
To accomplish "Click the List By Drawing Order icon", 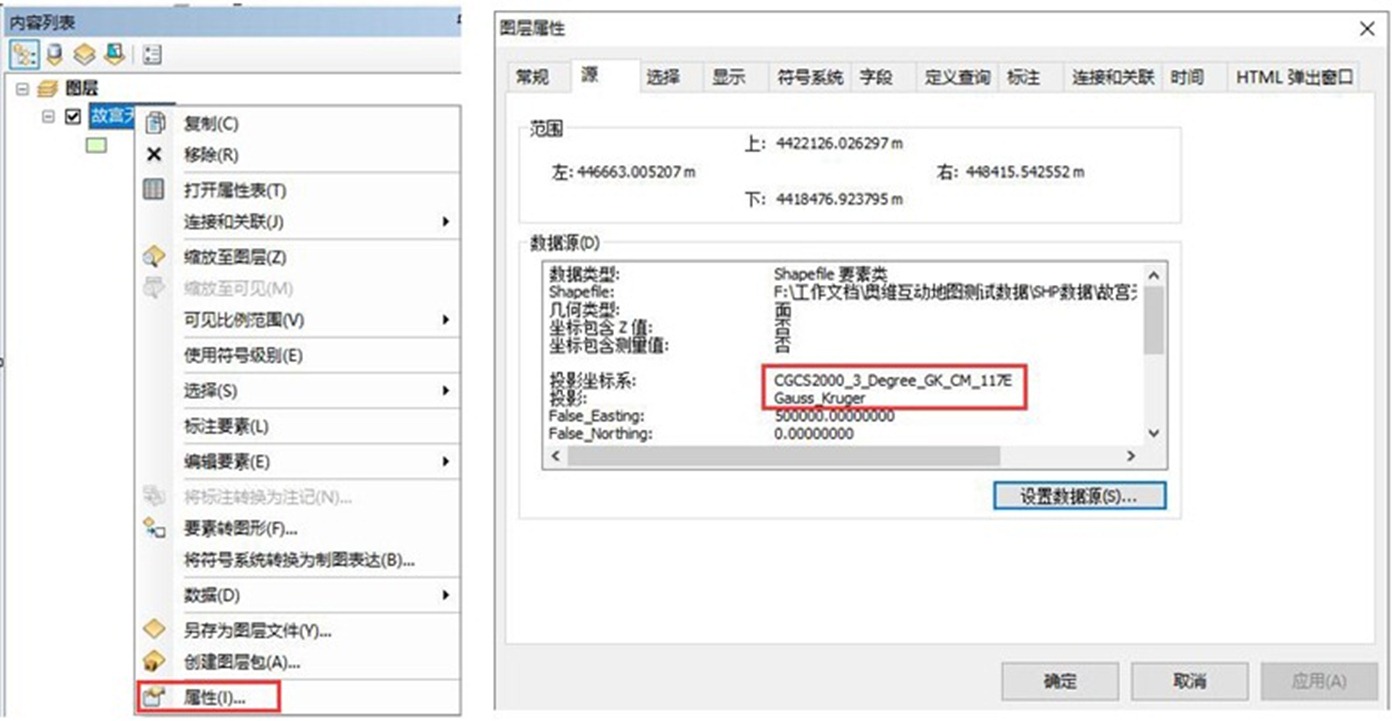I will tap(25, 53).
